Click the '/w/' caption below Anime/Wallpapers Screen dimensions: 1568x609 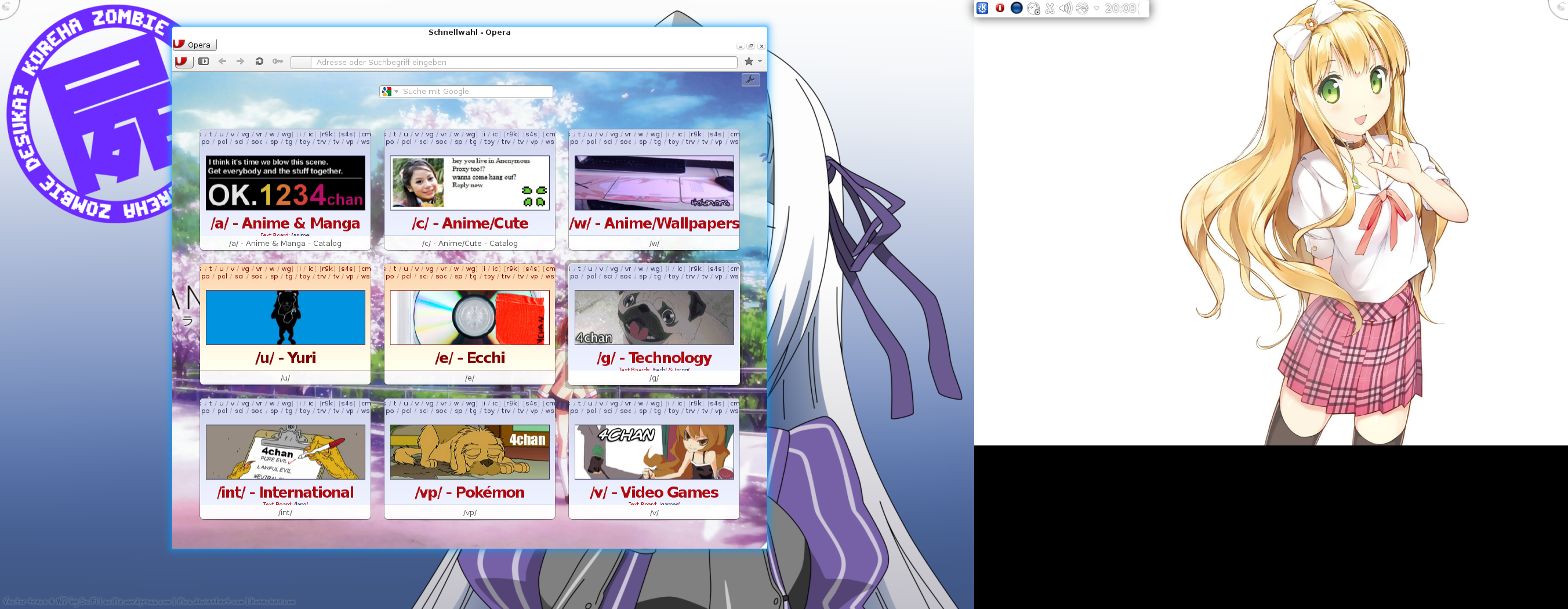[654, 244]
